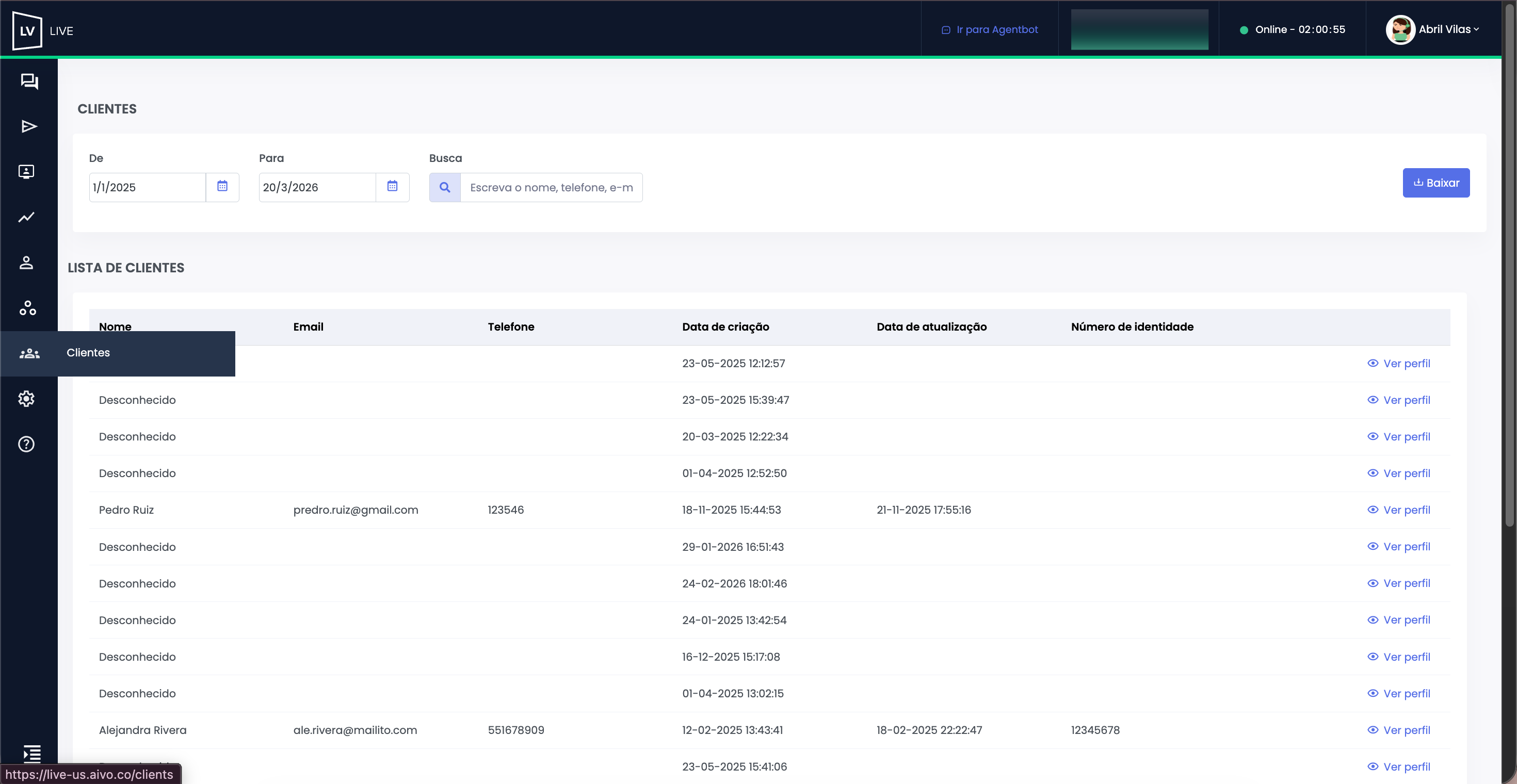Viewport: 1517px width, 784px height.
Task: Click the single user icon in sidebar
Action: click(x=26, y=263)
